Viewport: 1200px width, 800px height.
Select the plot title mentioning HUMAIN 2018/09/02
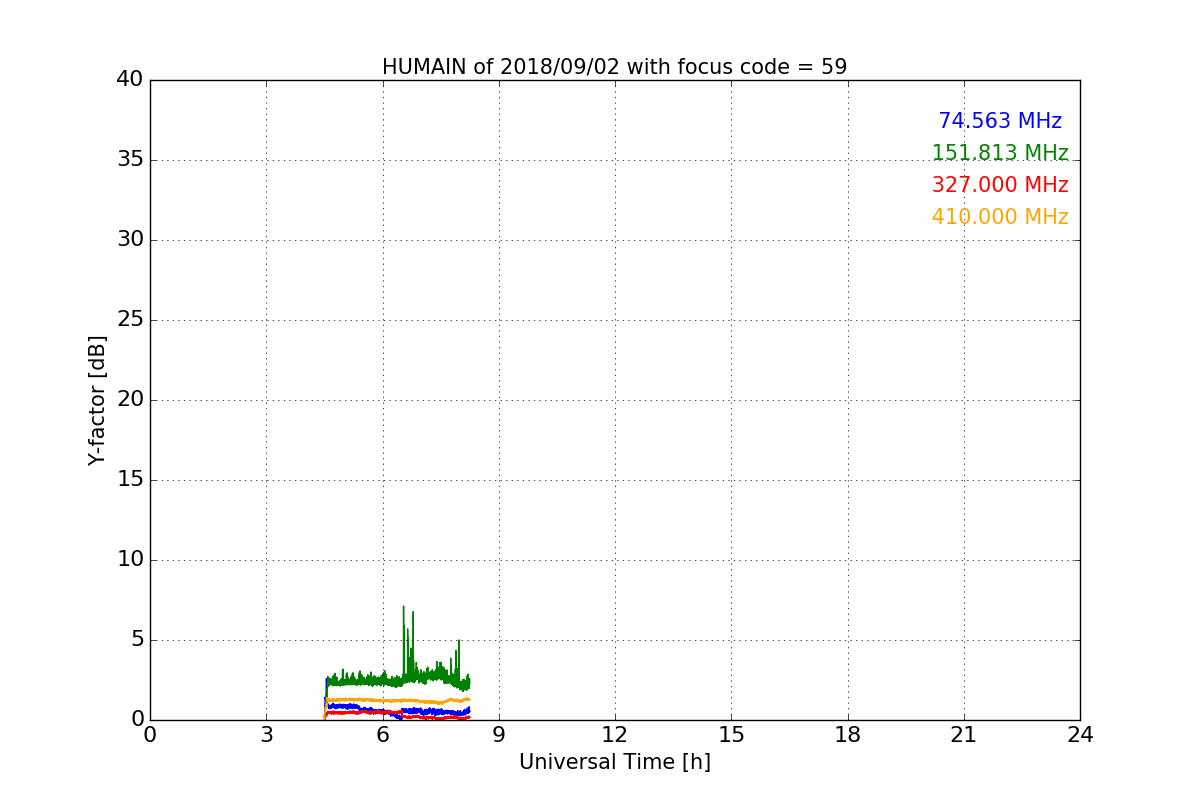pyautogui.click(x=614, y=67)
